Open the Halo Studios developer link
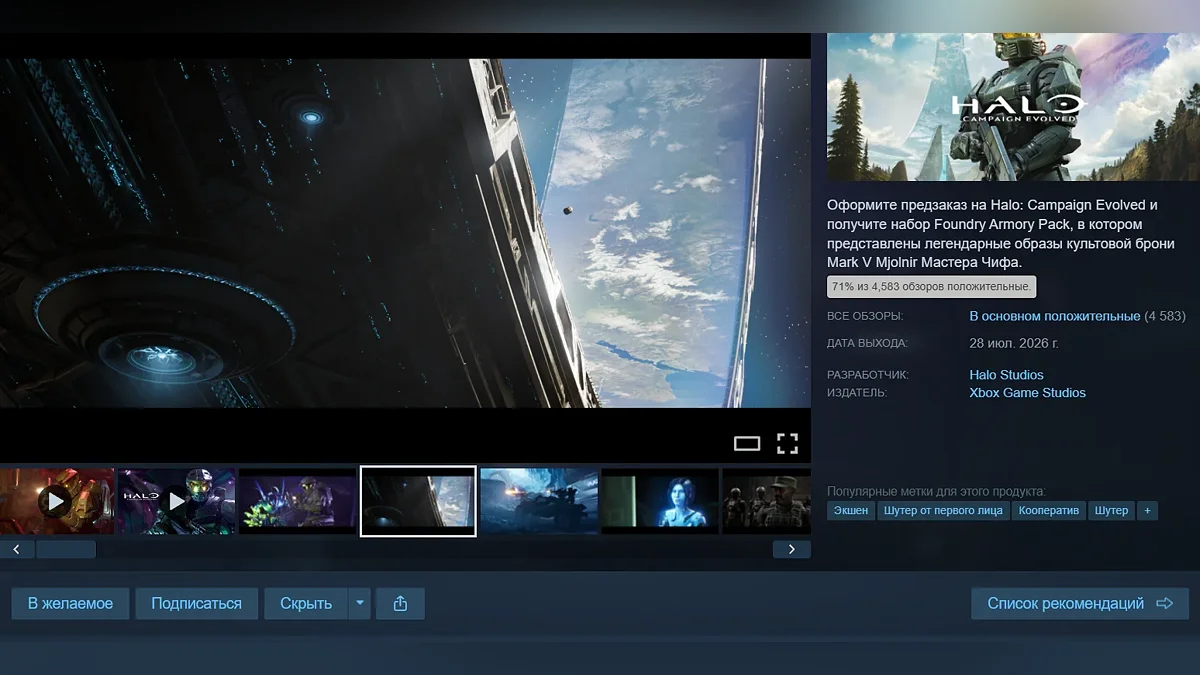Viewport: 1200px width, 675px height. click(1006, 375)
